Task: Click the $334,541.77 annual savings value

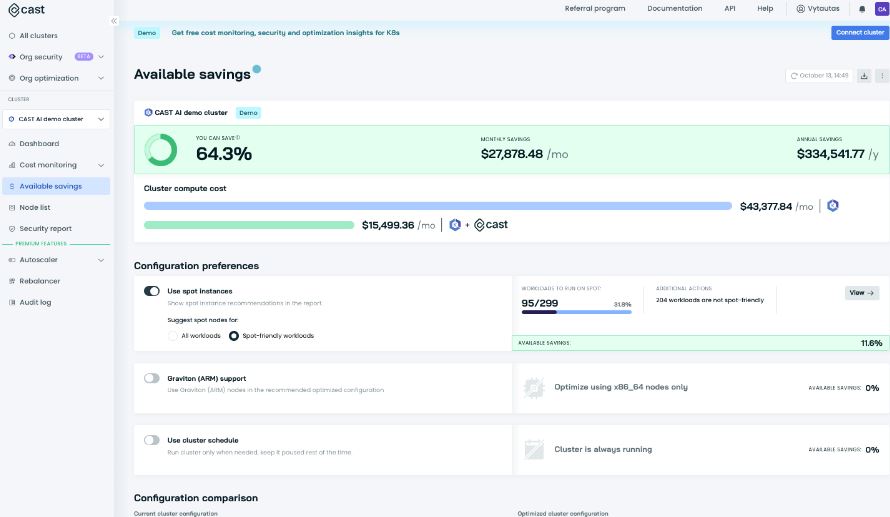Action: point(830,154)
